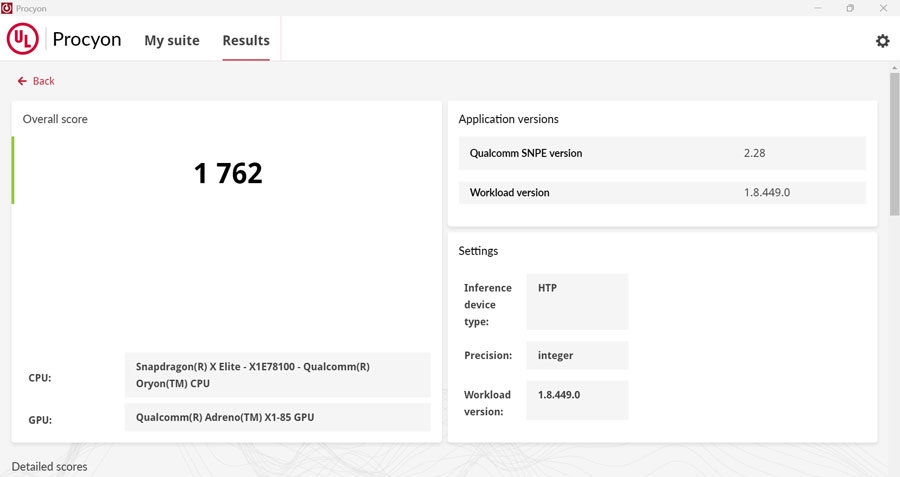Select the Adreno X1-85 GPU field
This screenshot has width=900, height=477.
click(x=277, y=417)
